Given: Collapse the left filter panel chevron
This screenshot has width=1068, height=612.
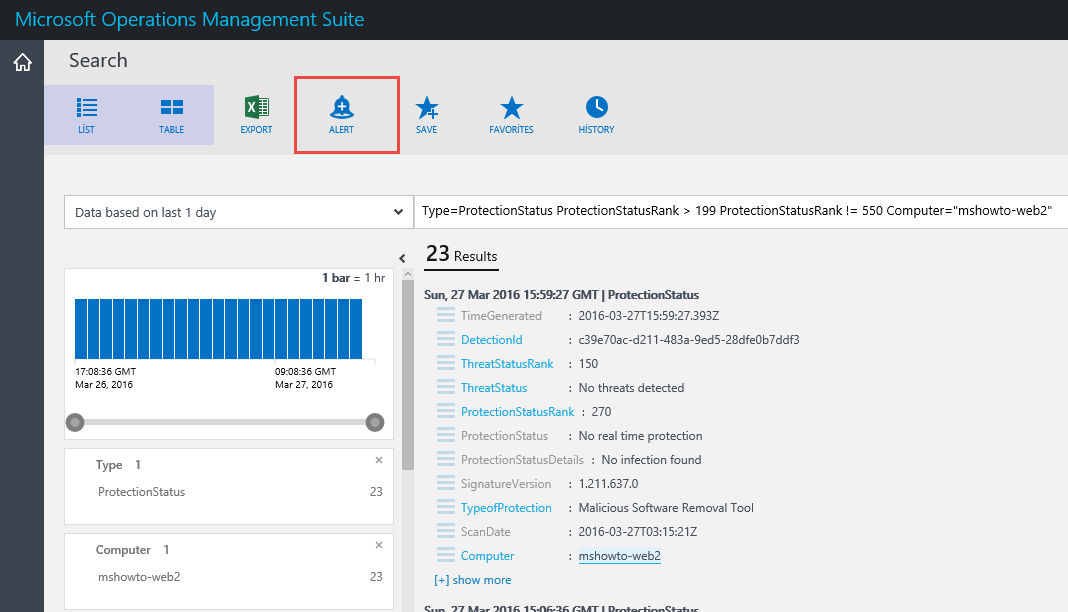Looking at the screenshot, I should coord(403,258).
